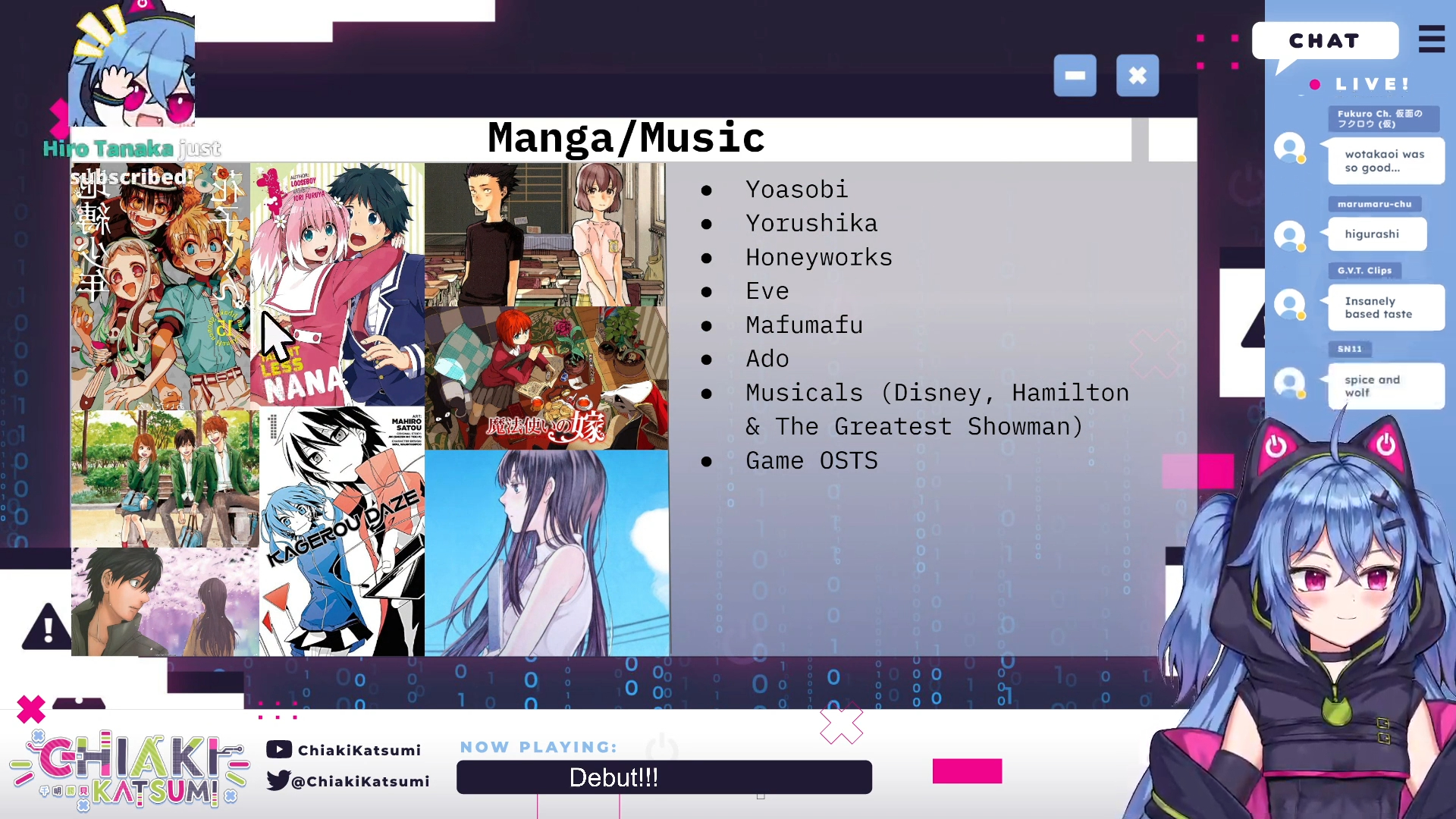Click the right cat ear power icon on VTuber
1456x819 pixels.
pos(1385,444)
